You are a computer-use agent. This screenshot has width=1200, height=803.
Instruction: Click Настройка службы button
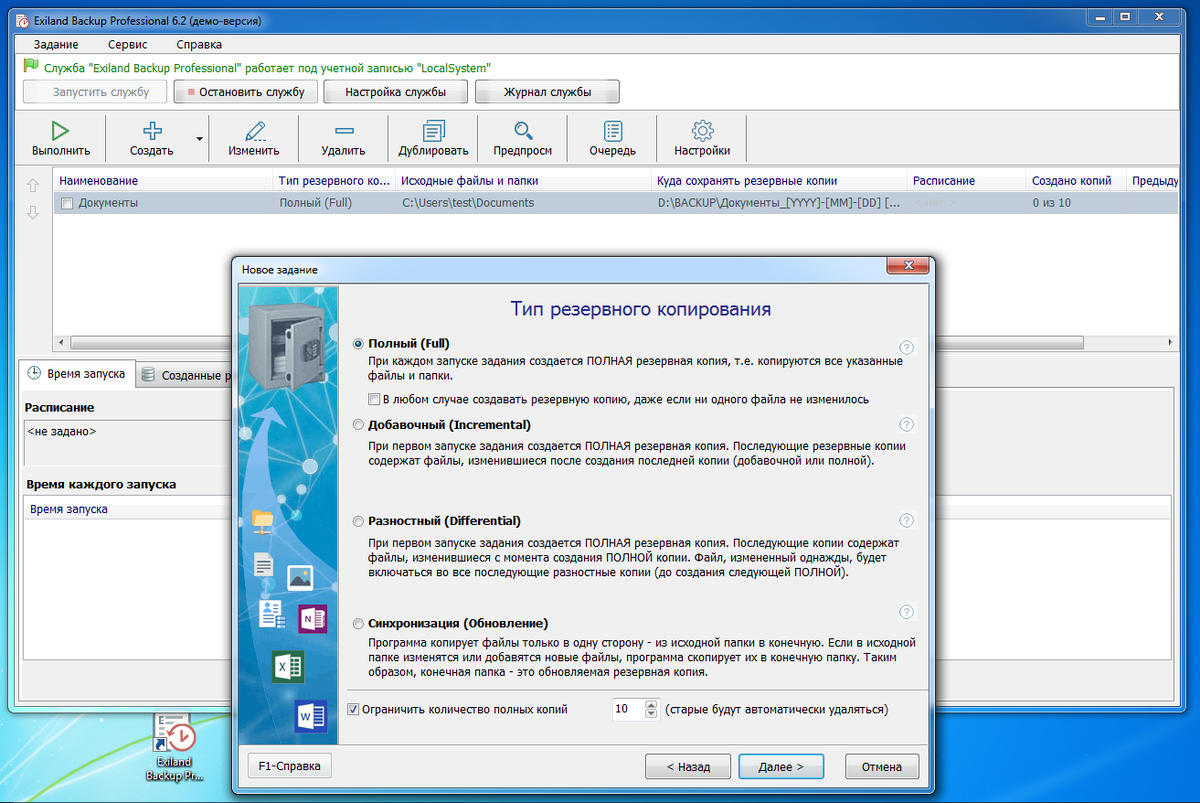(395, 92)
